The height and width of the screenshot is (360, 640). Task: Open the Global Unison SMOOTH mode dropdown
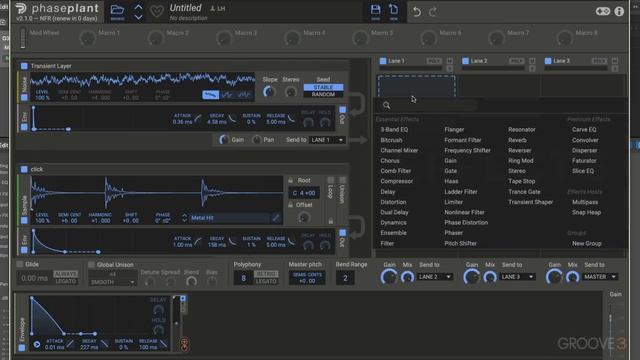coord(113,282)
